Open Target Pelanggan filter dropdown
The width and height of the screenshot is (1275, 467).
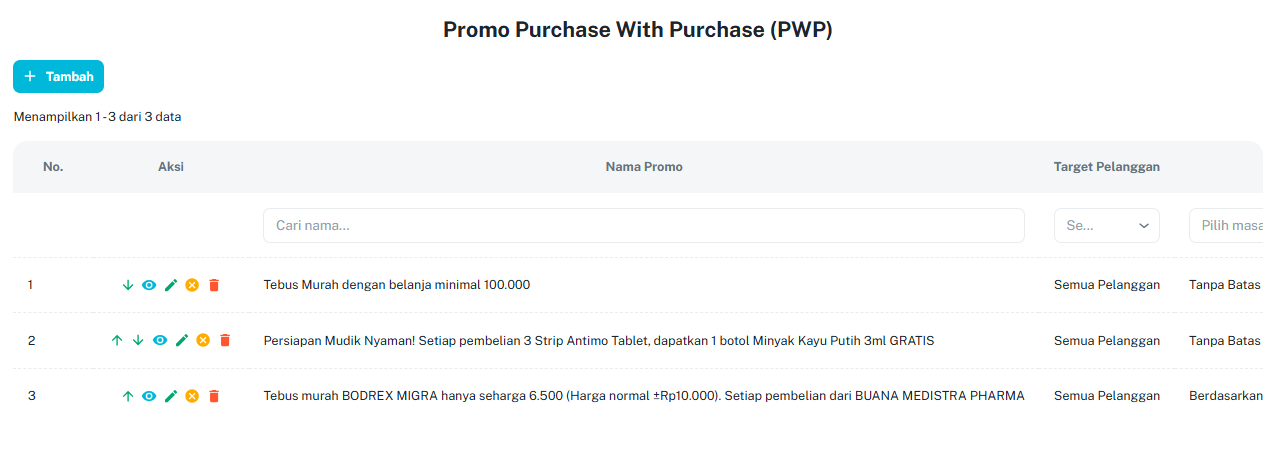[1106, 226]
